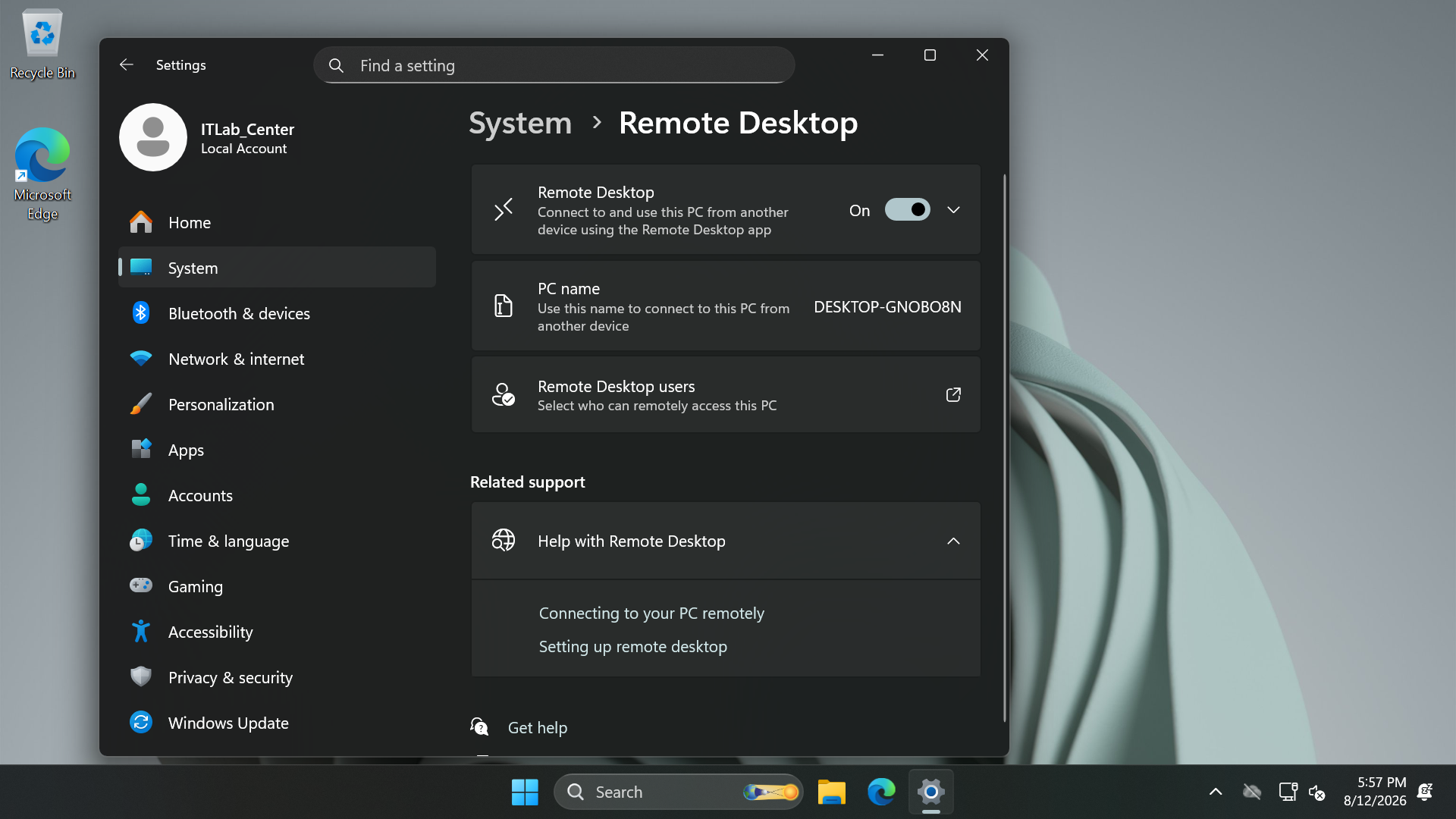Screen dimensions: 1456x819
Task: Click the Get help chat icon
Action: [479, 727]
